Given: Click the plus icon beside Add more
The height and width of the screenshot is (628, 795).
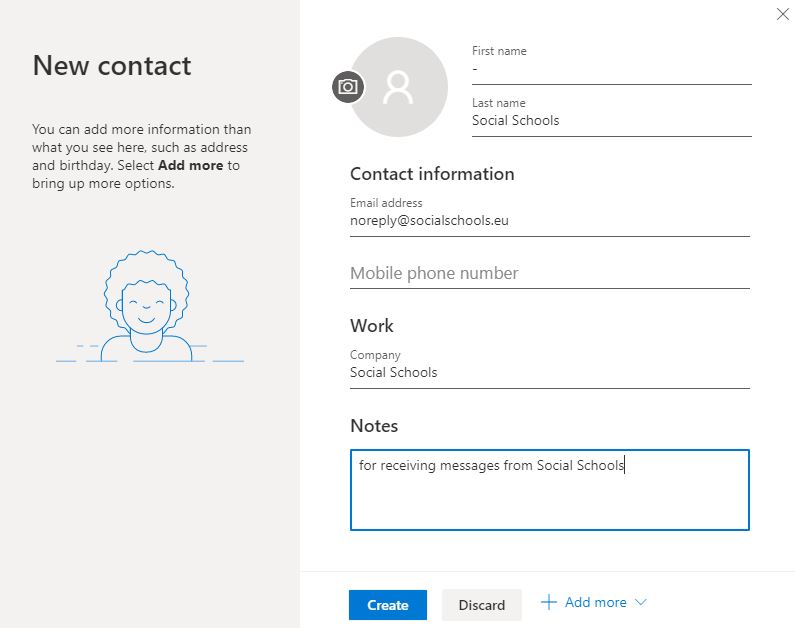Looking at the screenshot, I should pos(548,602).
